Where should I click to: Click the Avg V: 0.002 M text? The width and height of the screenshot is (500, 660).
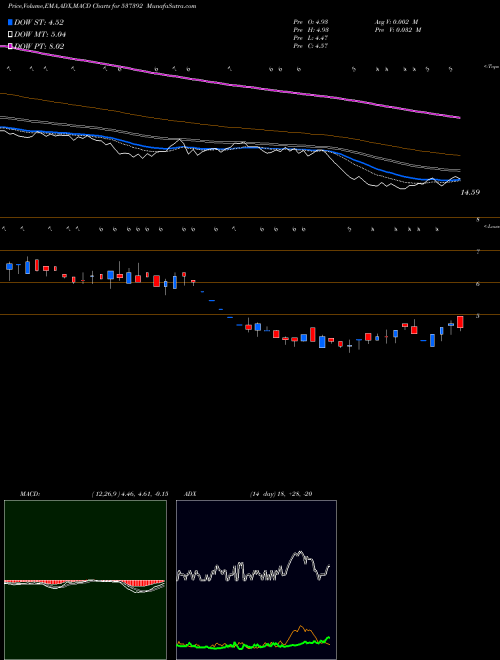click(x=396, y=22)
